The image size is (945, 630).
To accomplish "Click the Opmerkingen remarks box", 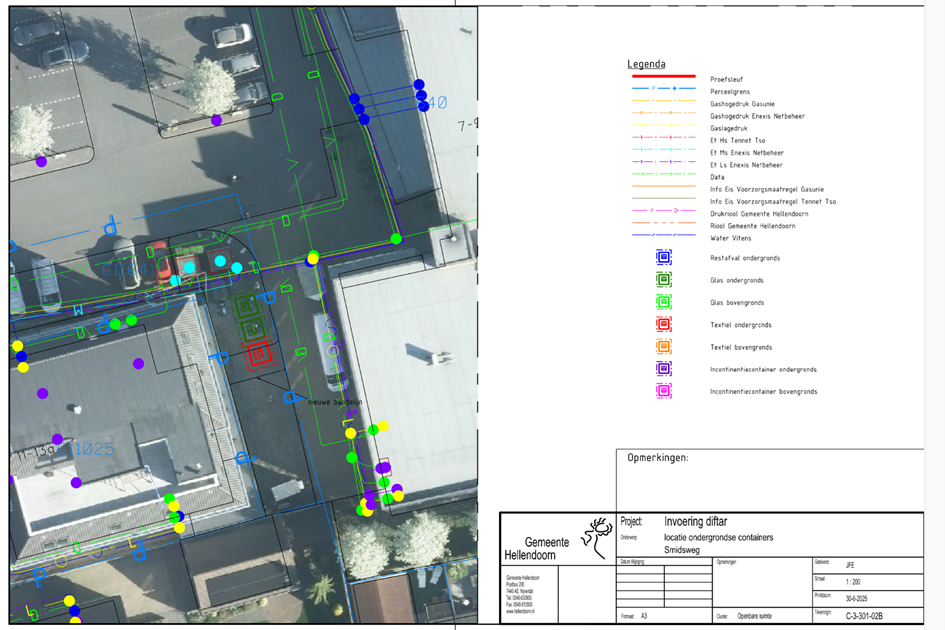I will click(770, 480).
